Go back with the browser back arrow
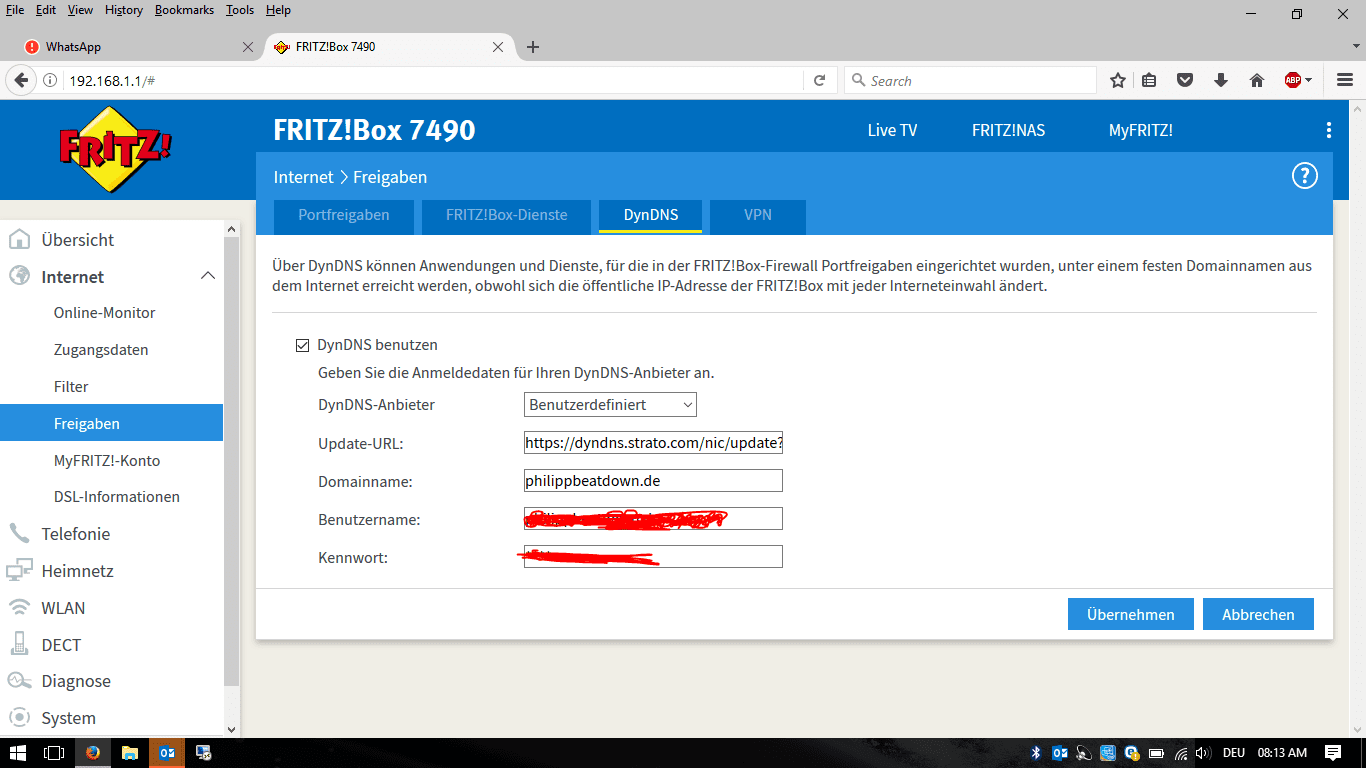The image size is (1366, 768). click(x=21, y=81)
